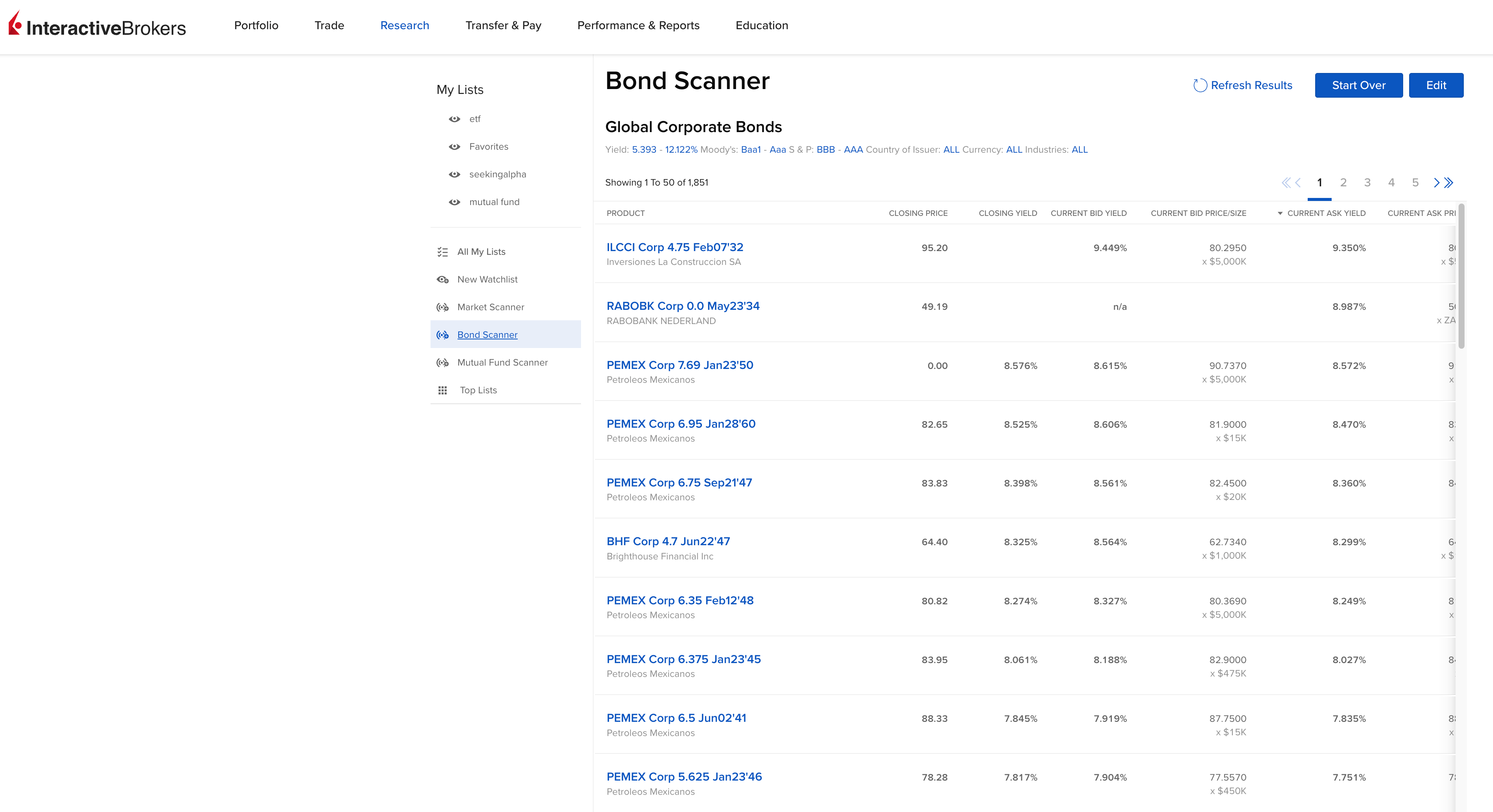1493x812 pixels.
Task: Sort by Closing Yield column header
Action: (x=1008, y=214)
